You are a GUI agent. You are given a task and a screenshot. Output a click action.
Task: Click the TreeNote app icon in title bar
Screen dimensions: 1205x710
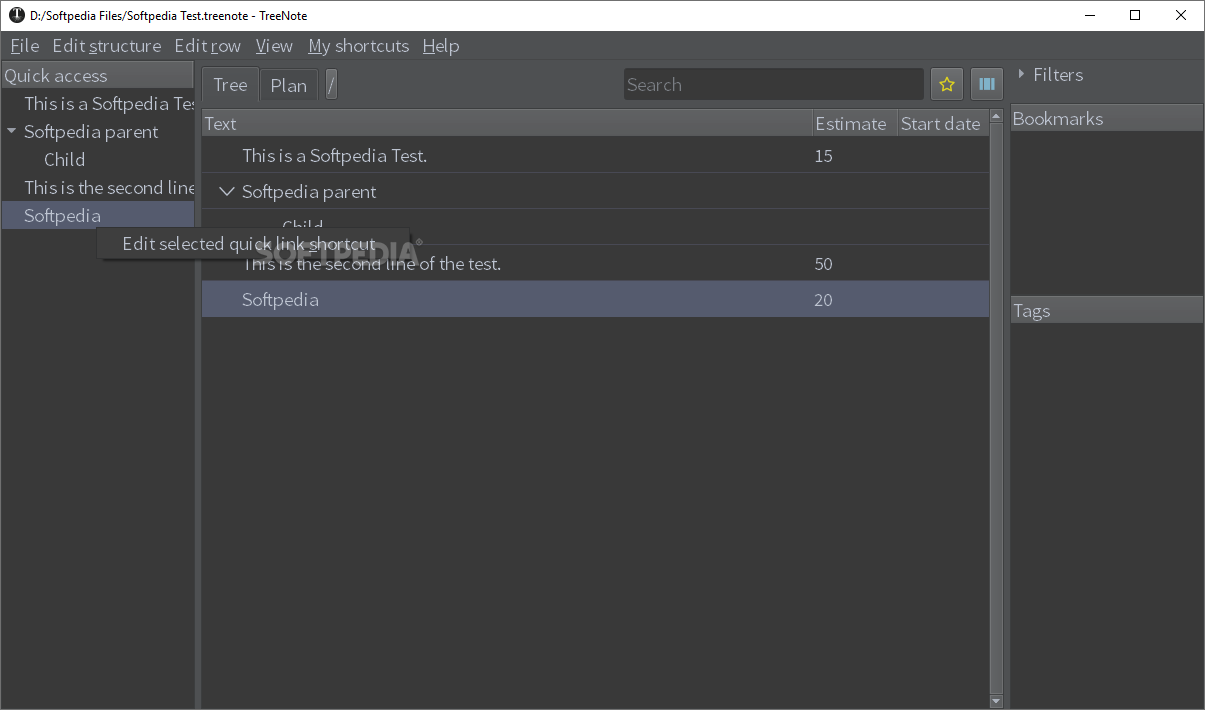pyautogui.click(x=16, y=15)
